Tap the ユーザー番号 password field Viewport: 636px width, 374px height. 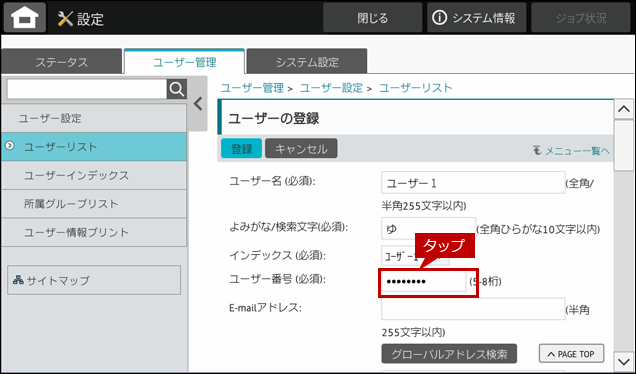(x=423, y=282)
